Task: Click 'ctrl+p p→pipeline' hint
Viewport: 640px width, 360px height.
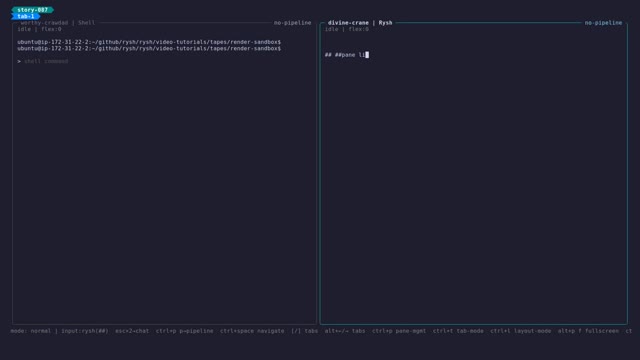Action: [x=184, y=331]
